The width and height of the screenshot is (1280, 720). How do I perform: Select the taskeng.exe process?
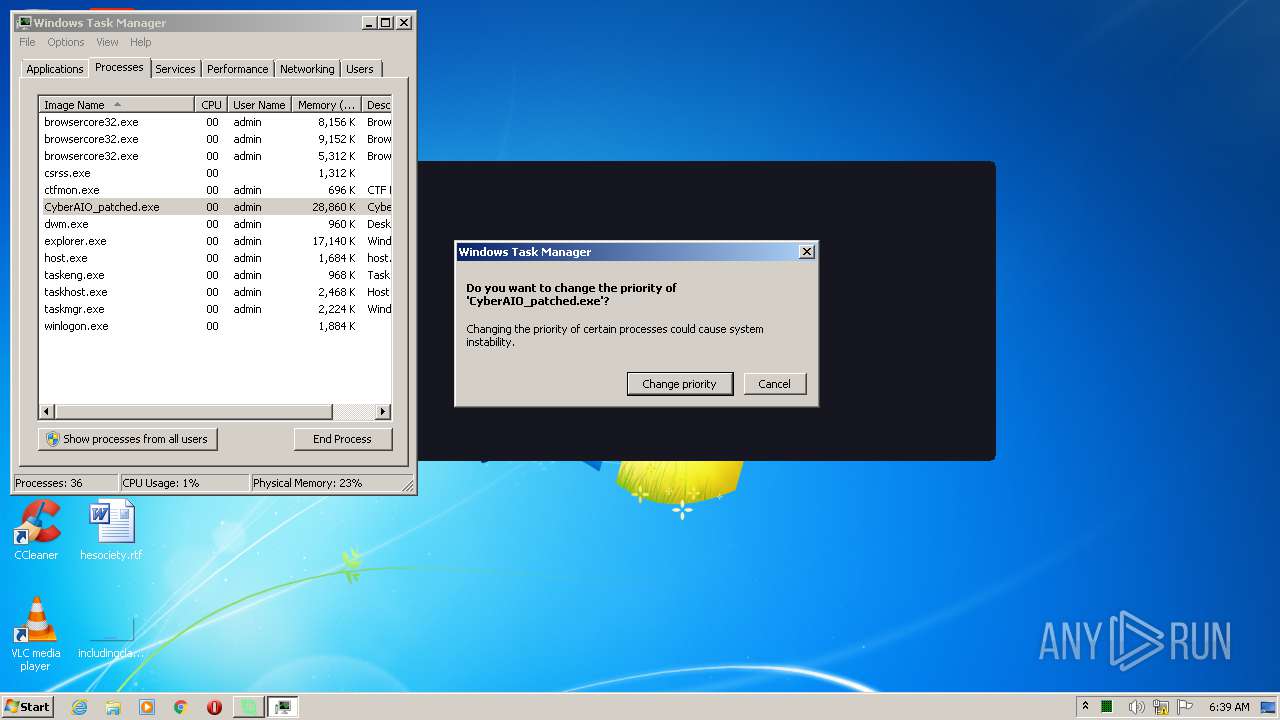point(215,275)
